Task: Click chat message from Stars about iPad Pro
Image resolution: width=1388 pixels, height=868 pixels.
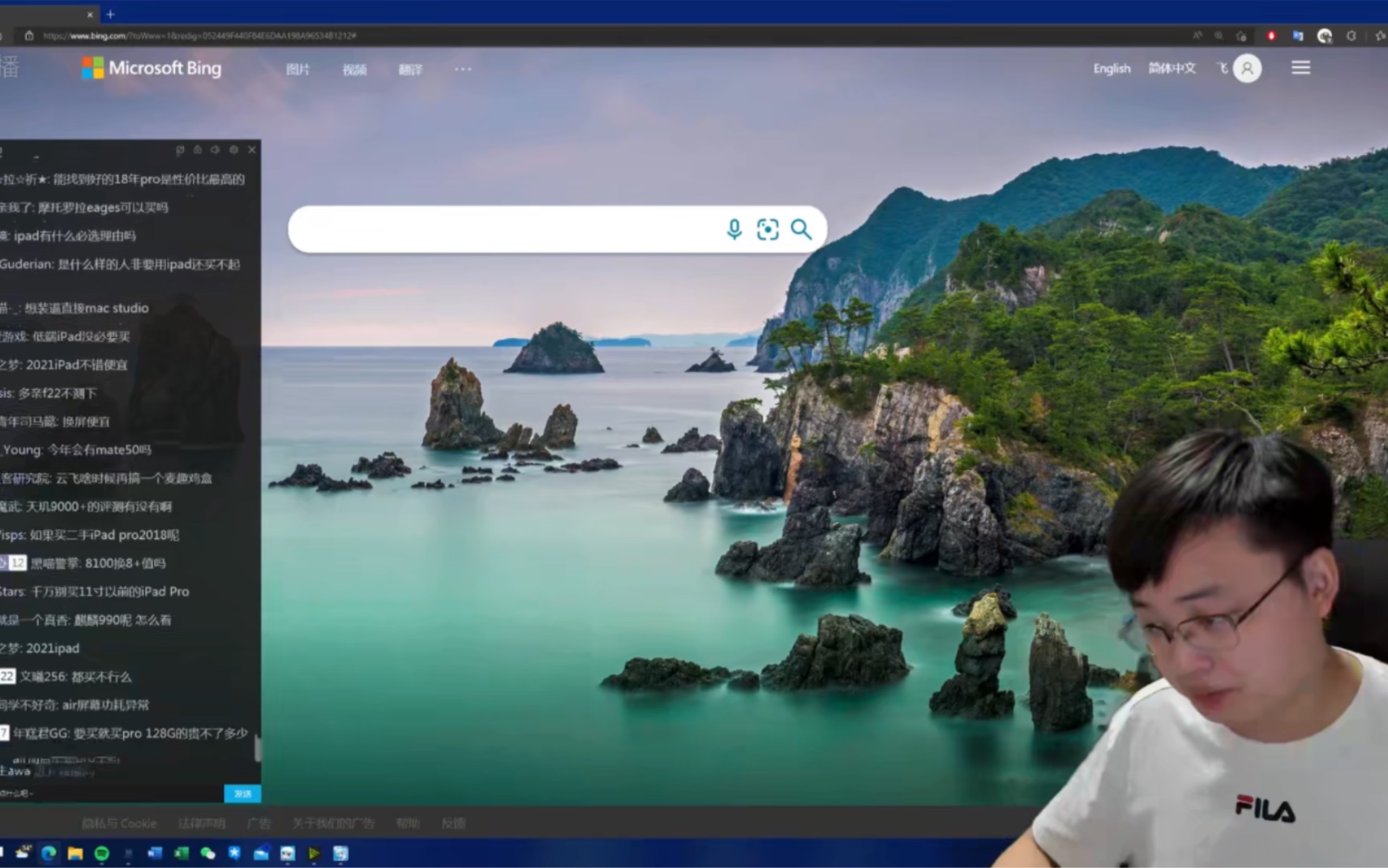Action: 95,592
